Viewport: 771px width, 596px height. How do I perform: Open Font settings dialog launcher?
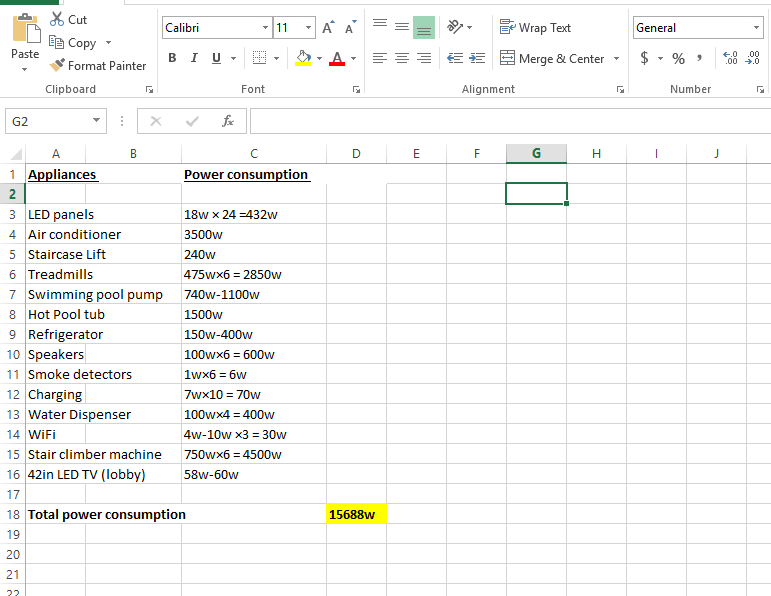click(x=356, y=89)
